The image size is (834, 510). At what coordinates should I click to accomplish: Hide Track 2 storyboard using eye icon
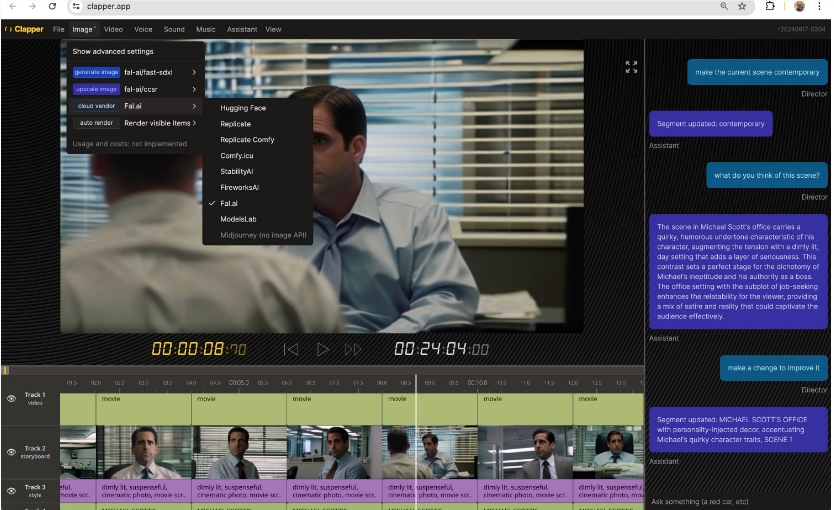coord(11,452)
